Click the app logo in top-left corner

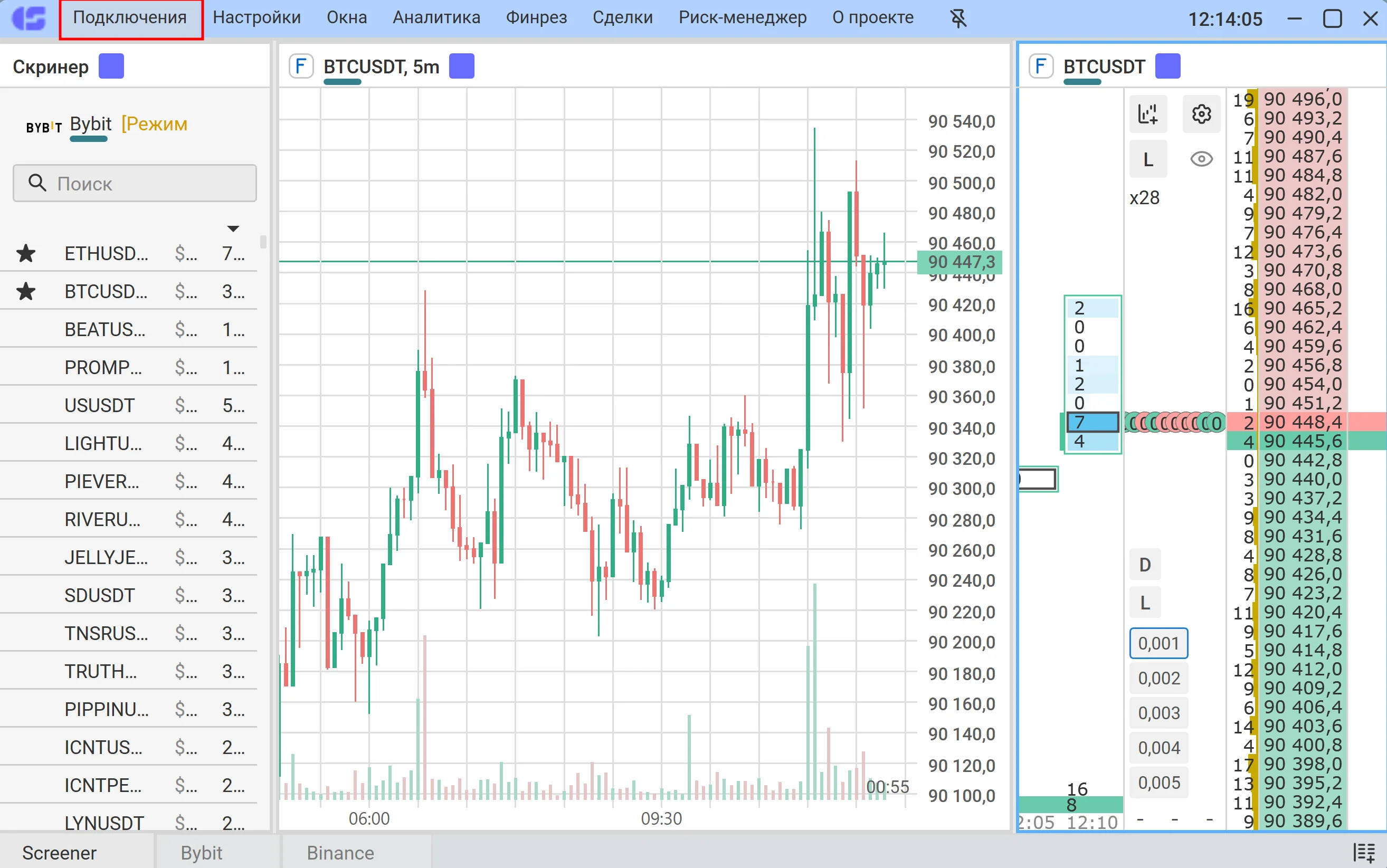[28, 18]
